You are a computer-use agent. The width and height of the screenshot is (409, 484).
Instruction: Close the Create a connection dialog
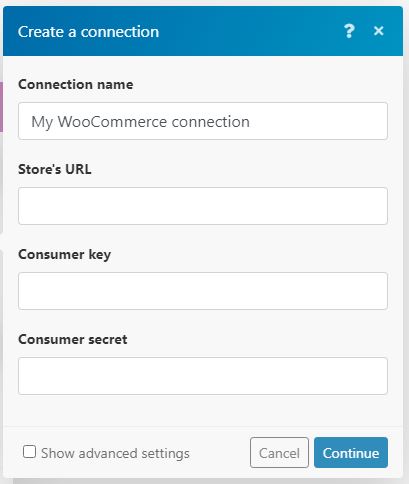379,31
